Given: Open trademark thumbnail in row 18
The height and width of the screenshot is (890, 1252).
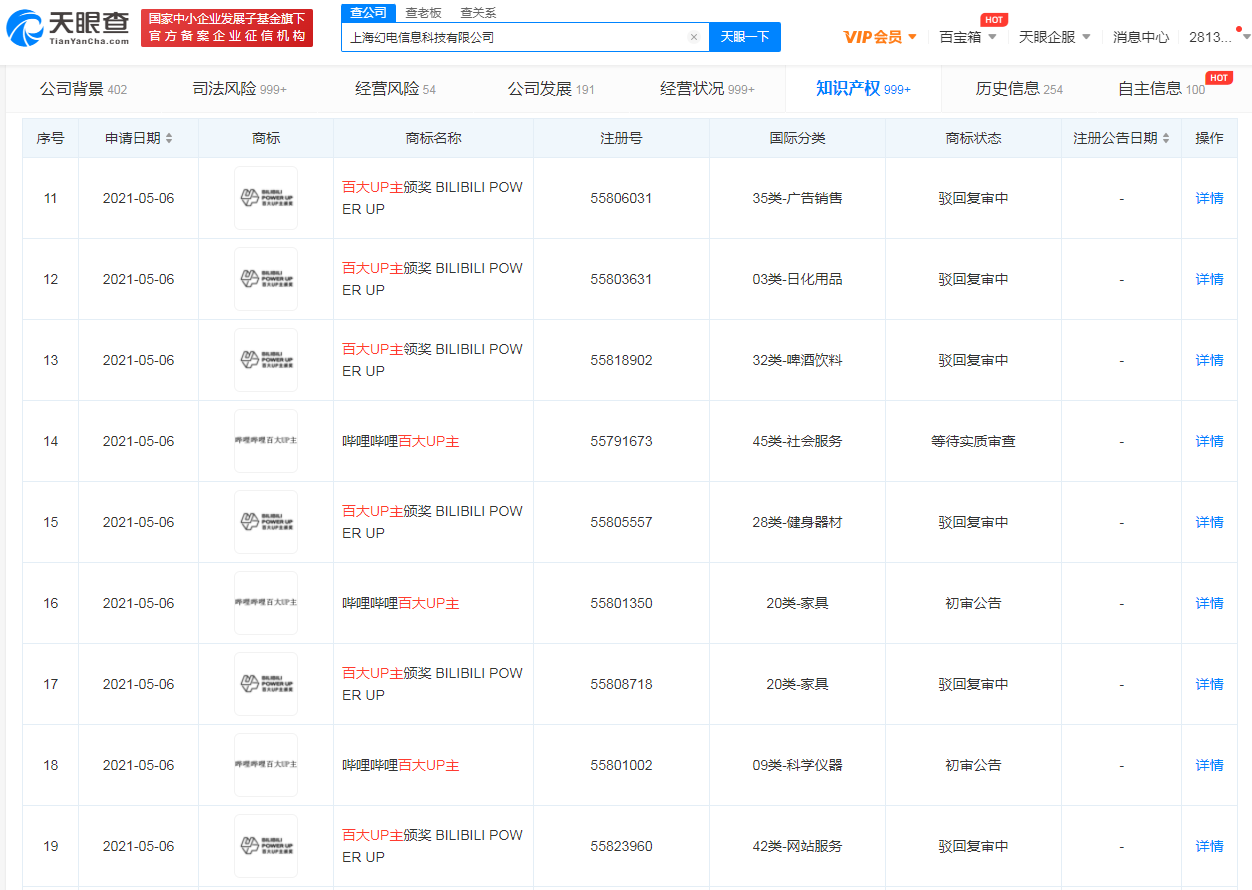Looking at the screenshot, I should coord(266,765).
